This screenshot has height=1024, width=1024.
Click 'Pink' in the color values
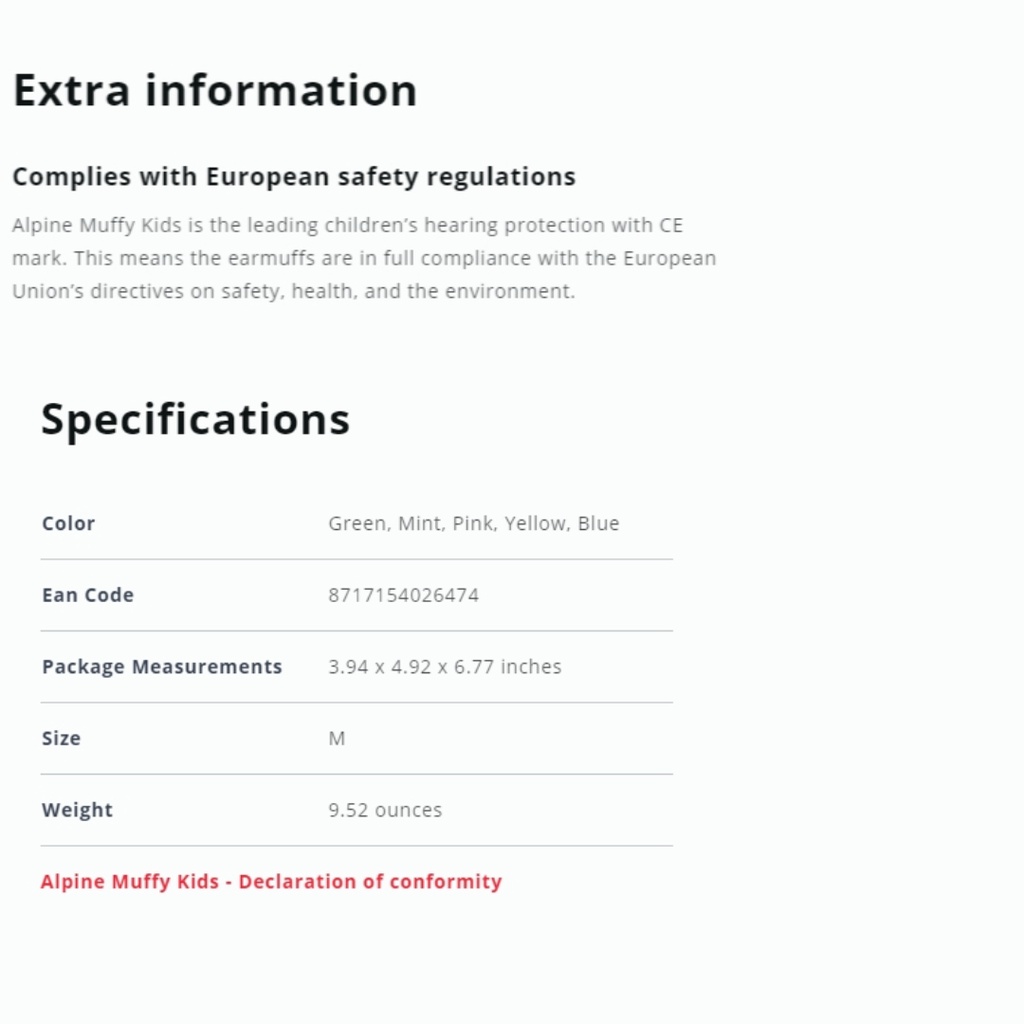pos(473,524)
